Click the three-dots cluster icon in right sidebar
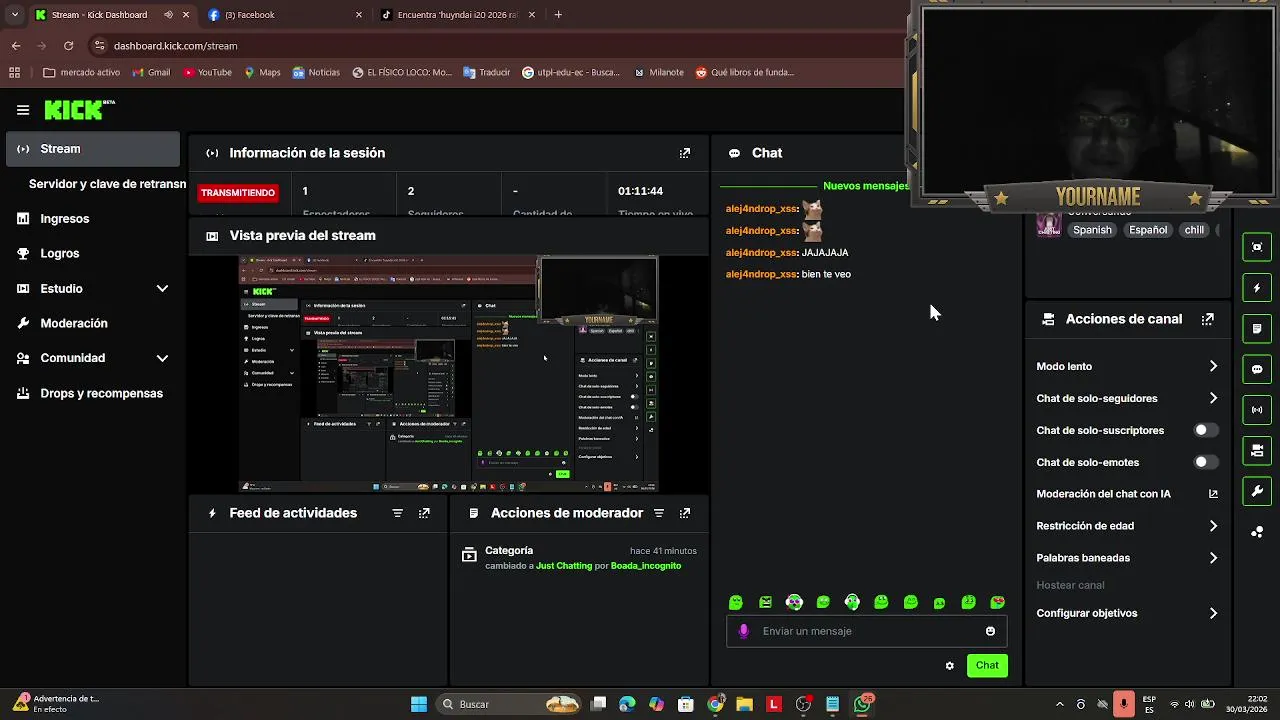Image resolution: width=1280 pixels, height=720 pixels. [x=1257, y=532]
